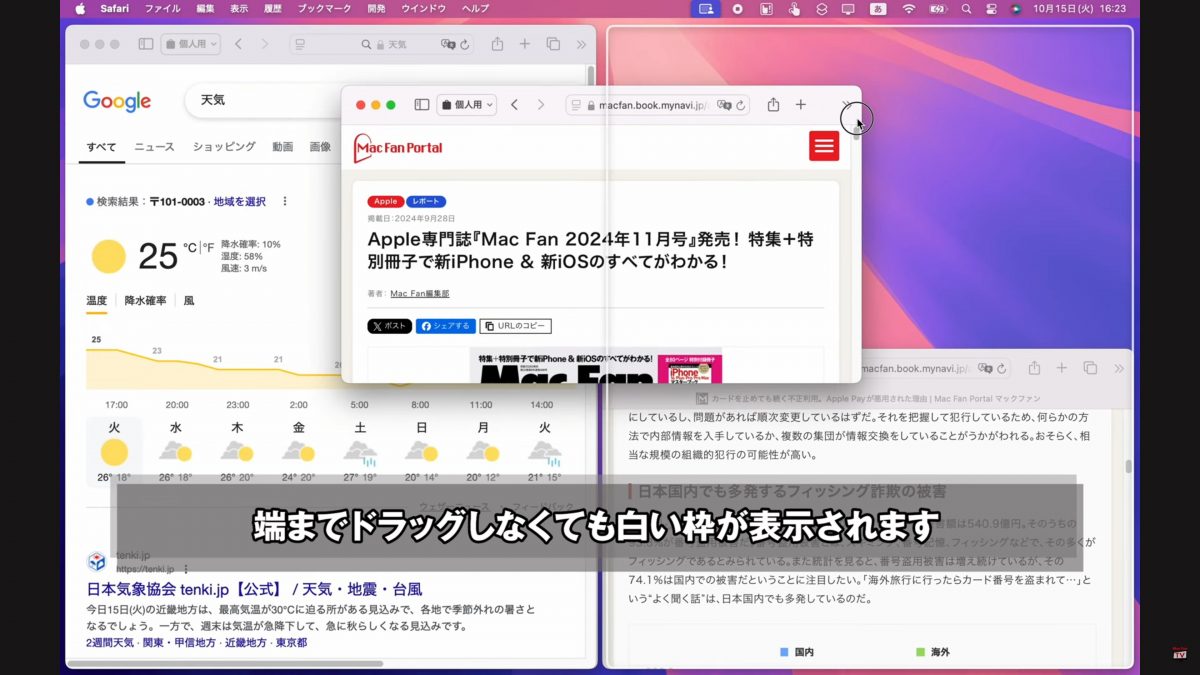Click the blue レポート category tag

click(x=426, y=202)
